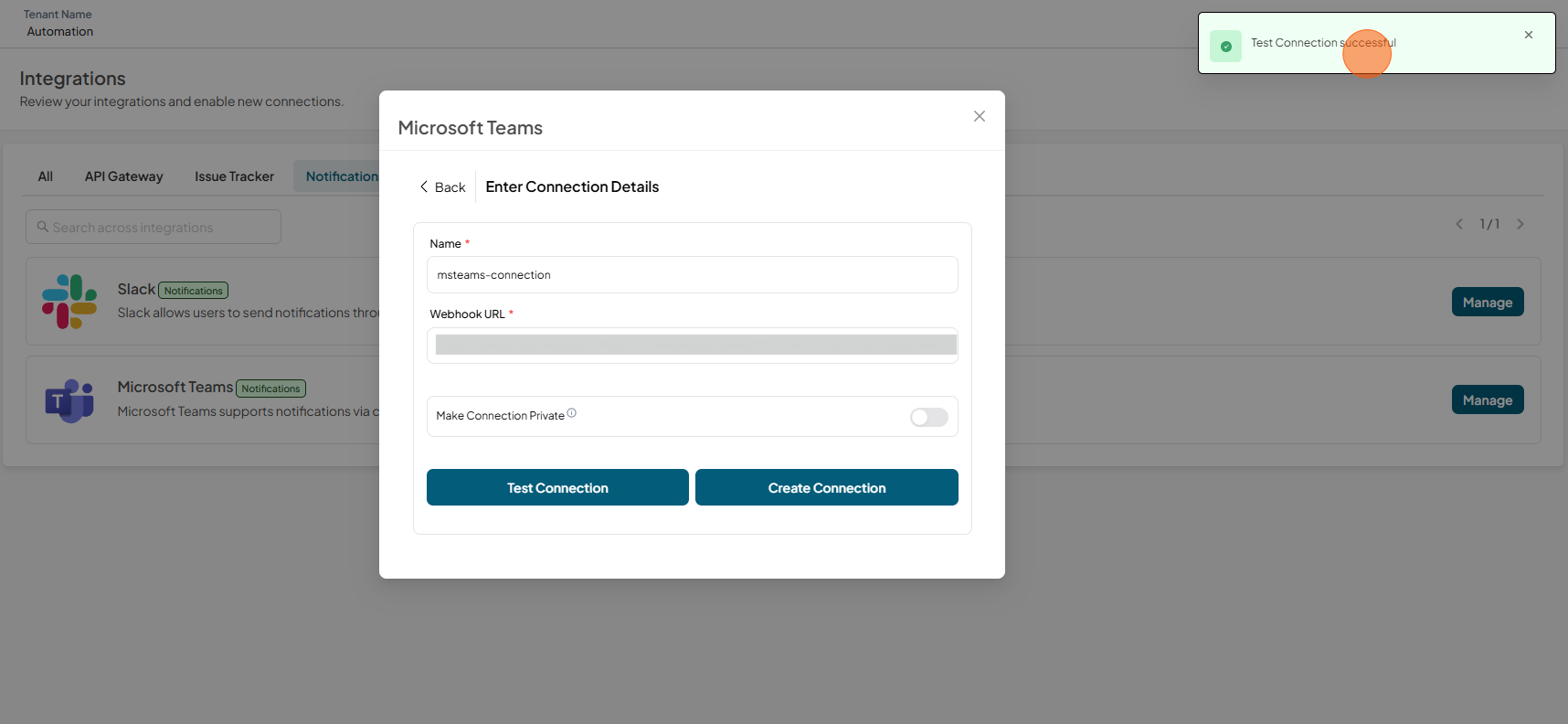Click the green success checkmark icon
Screen dimensions: 1568x724
[1225, 46]
